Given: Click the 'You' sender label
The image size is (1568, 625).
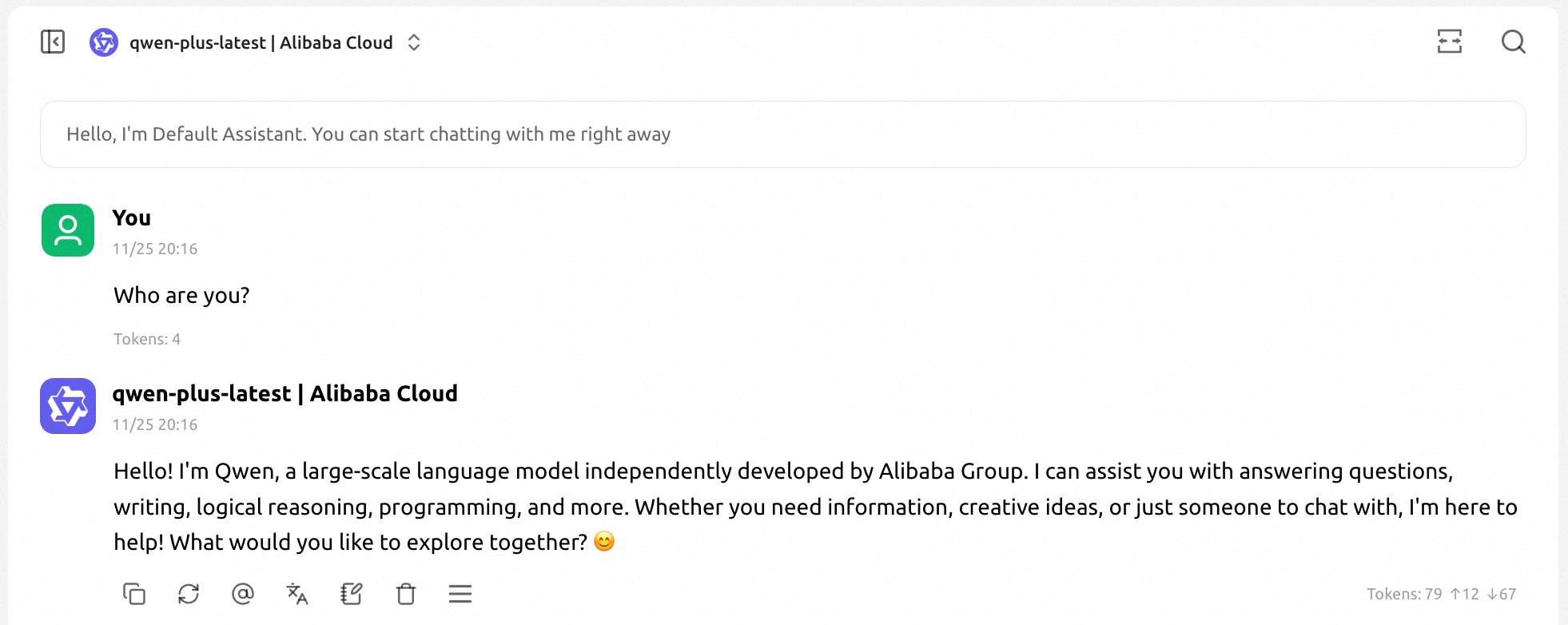Looking at the screenshot, I should click(132, 217).
